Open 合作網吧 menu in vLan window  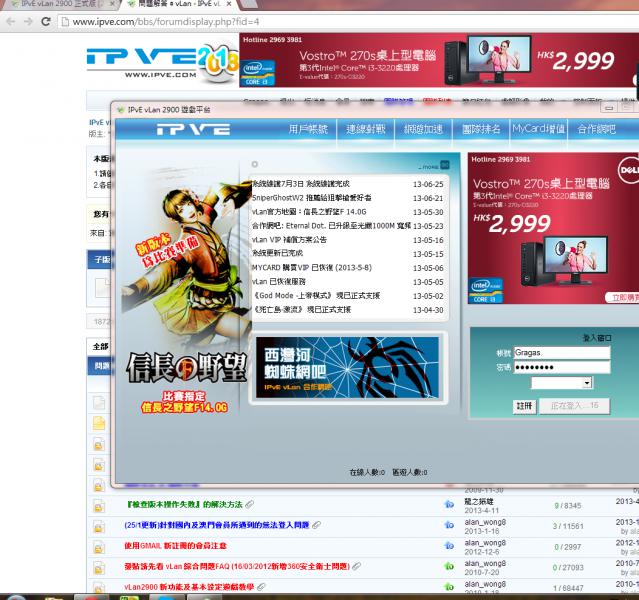coord(597,129)
